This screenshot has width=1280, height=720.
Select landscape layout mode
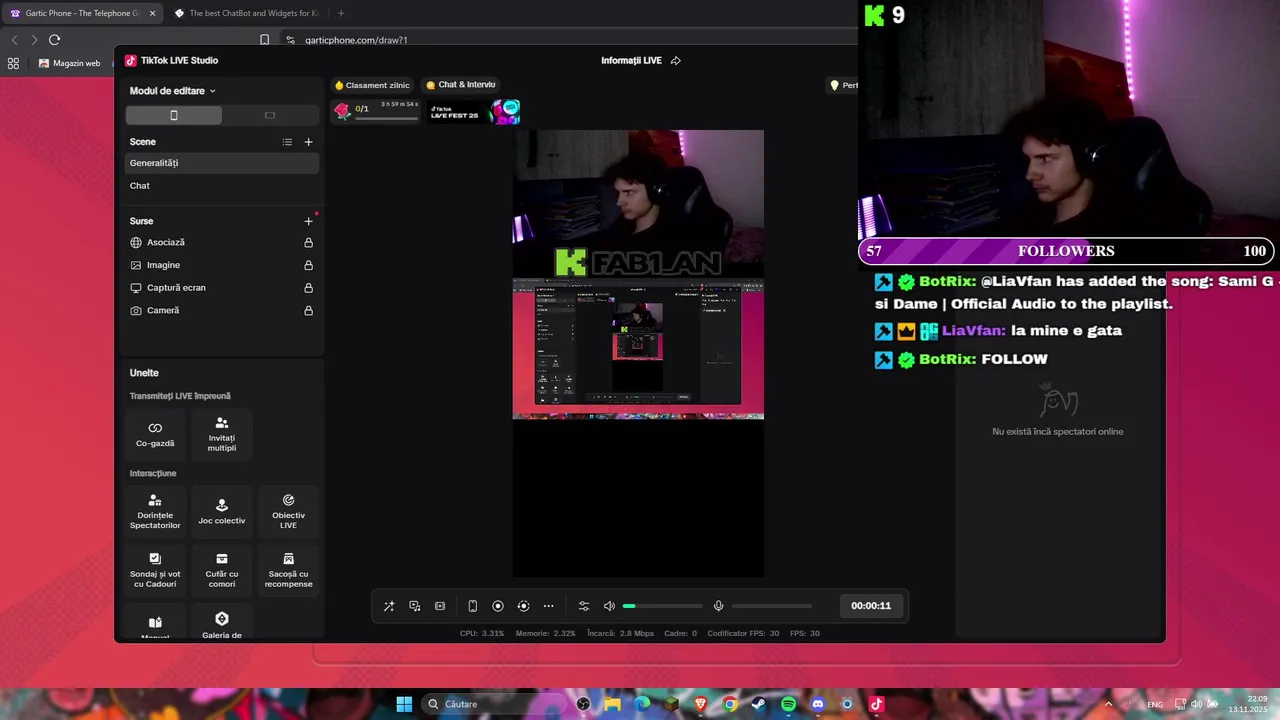pos(270,115)
